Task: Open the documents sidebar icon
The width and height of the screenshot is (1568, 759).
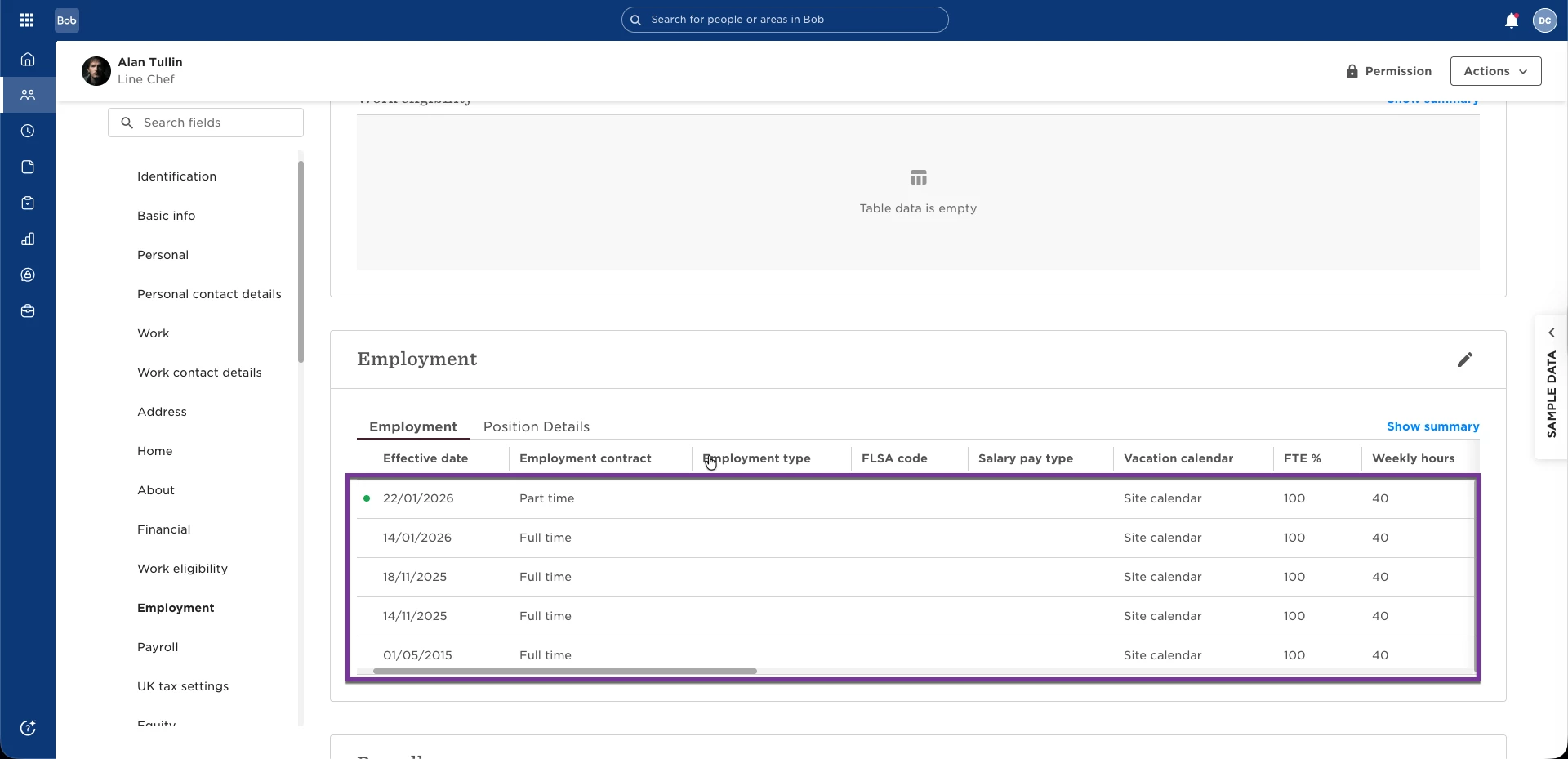Action: (x=28, y=167)
